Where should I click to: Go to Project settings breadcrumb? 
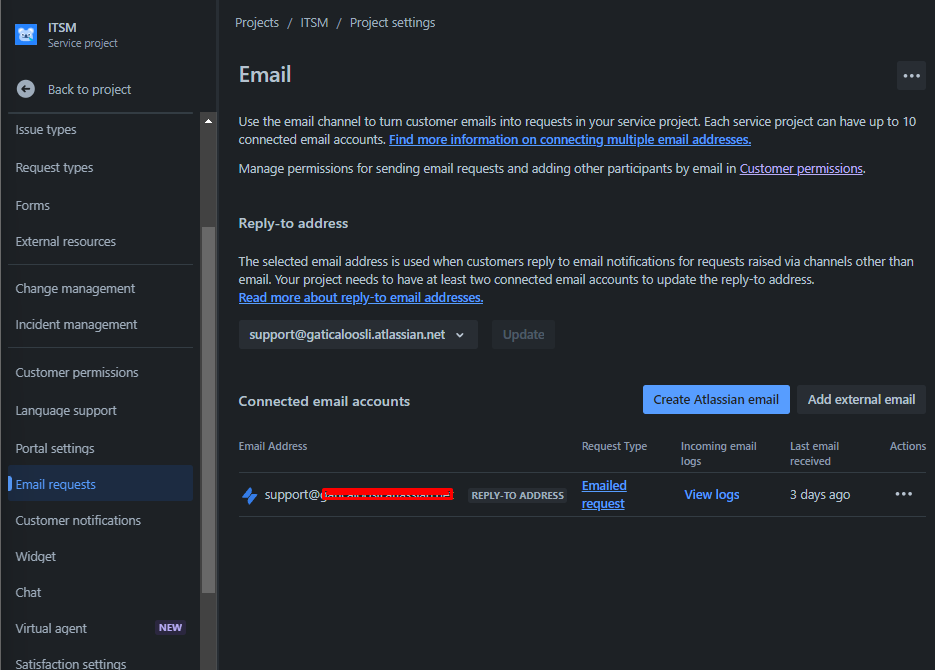point(392,23)
